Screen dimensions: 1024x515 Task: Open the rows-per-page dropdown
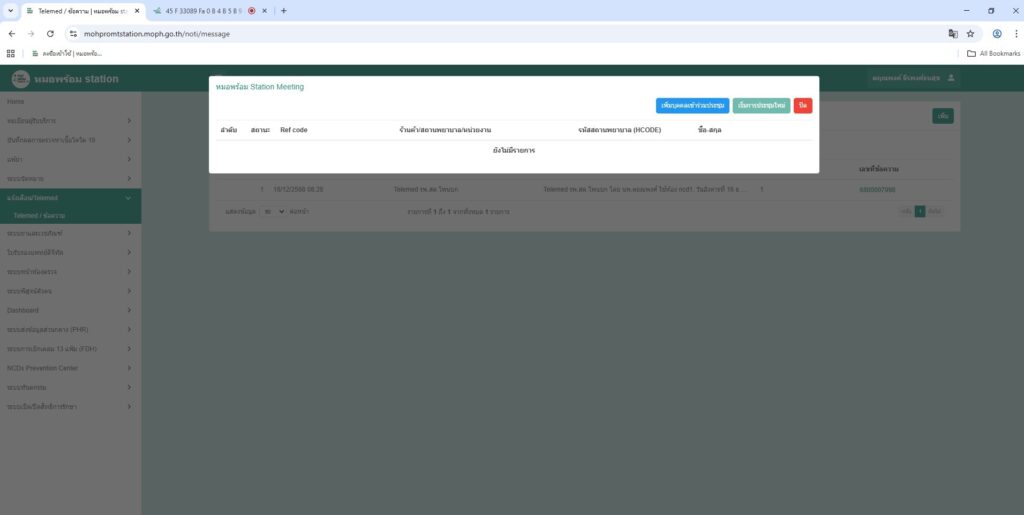(272, 212)
